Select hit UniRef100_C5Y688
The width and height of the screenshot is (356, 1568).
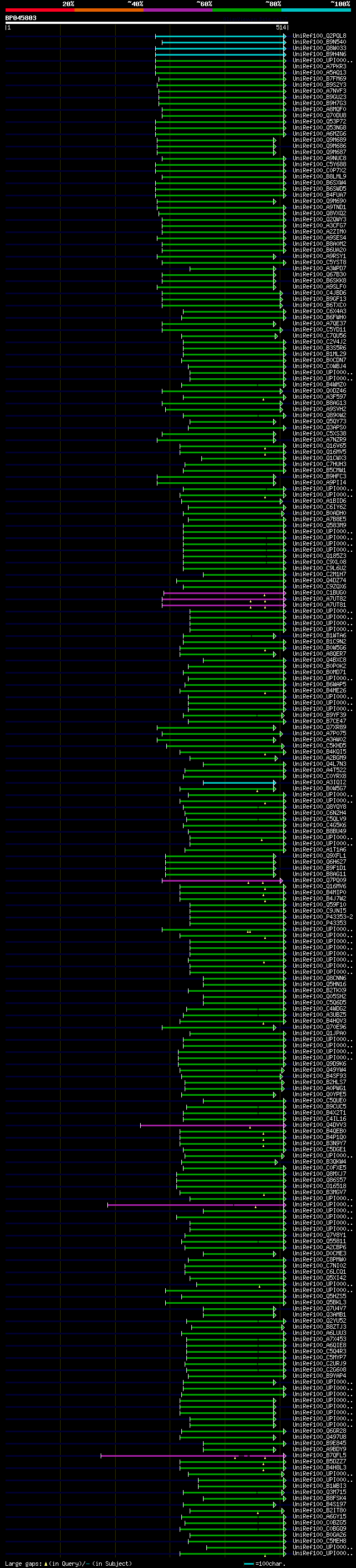click(319, 164)
